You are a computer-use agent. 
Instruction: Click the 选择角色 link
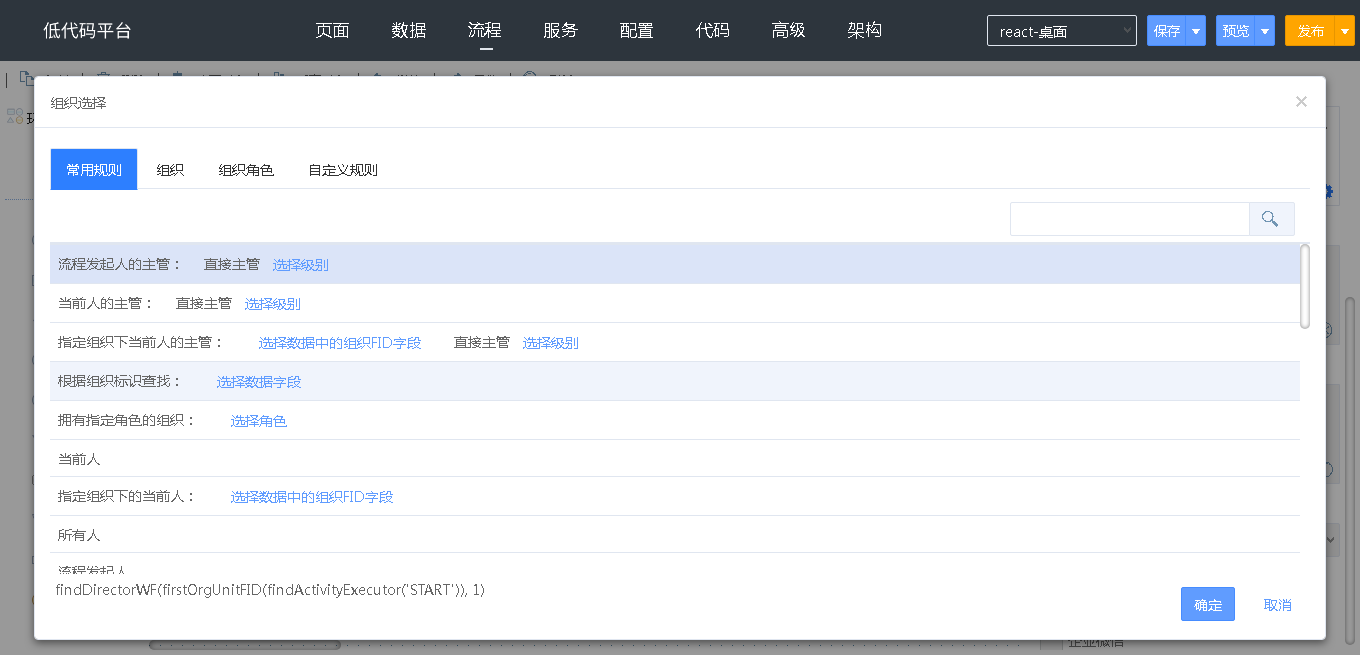(259, 421)
